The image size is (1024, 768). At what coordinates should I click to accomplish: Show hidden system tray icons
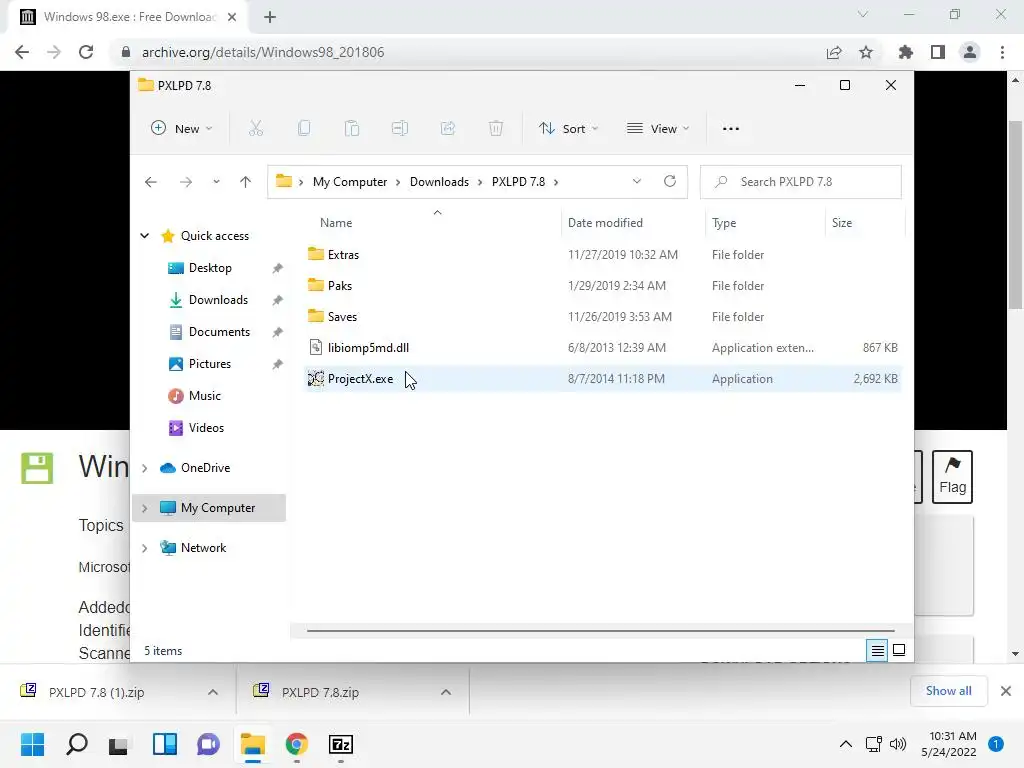click(846, 744)
